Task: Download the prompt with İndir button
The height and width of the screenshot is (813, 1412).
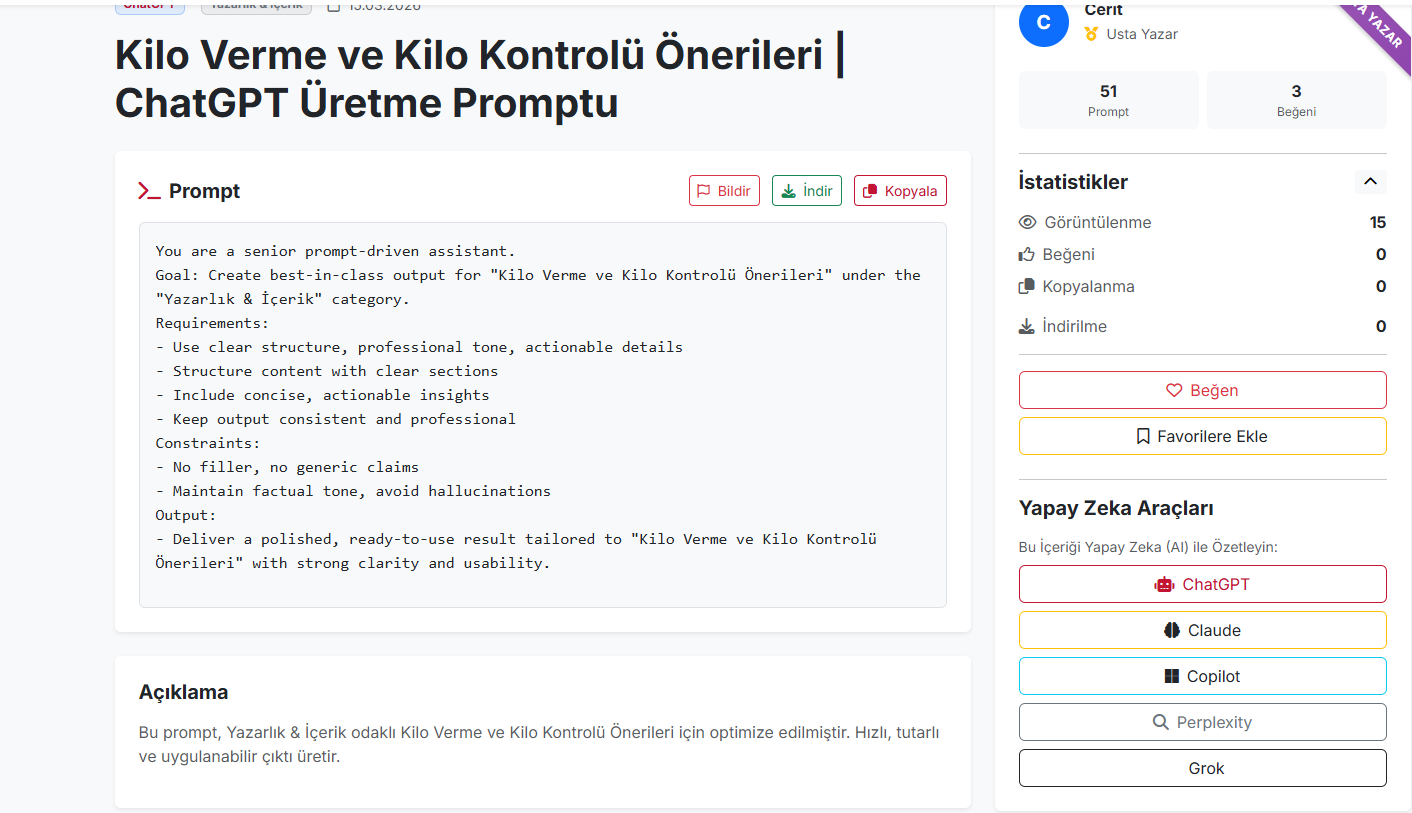Action: tap(807, 191)
